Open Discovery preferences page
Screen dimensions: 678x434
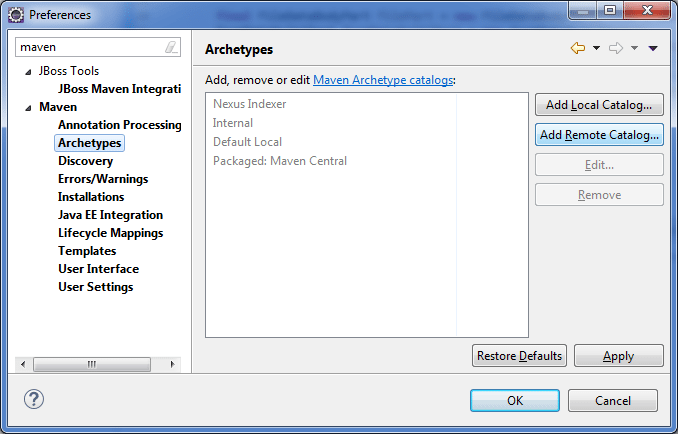pos(86,161)
